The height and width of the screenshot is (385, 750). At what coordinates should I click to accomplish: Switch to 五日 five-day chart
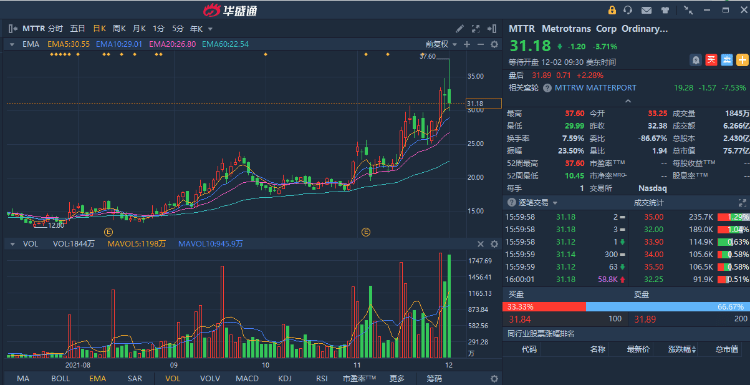click(x=77, y=29)
